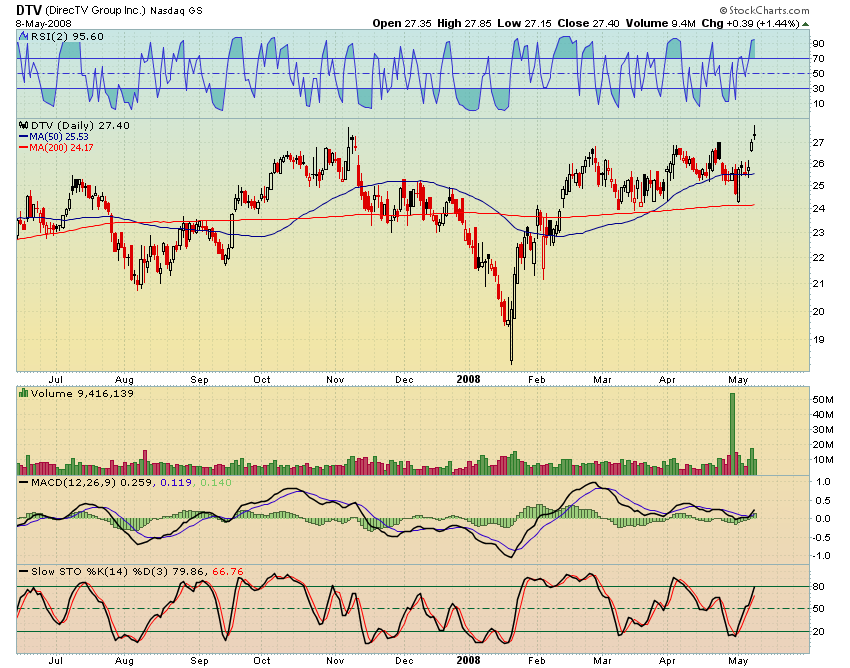This screenshot has height=668, width=850.
Task: Select the blue MA(50) legend line swatch
Action: click(x=23, y=137)
